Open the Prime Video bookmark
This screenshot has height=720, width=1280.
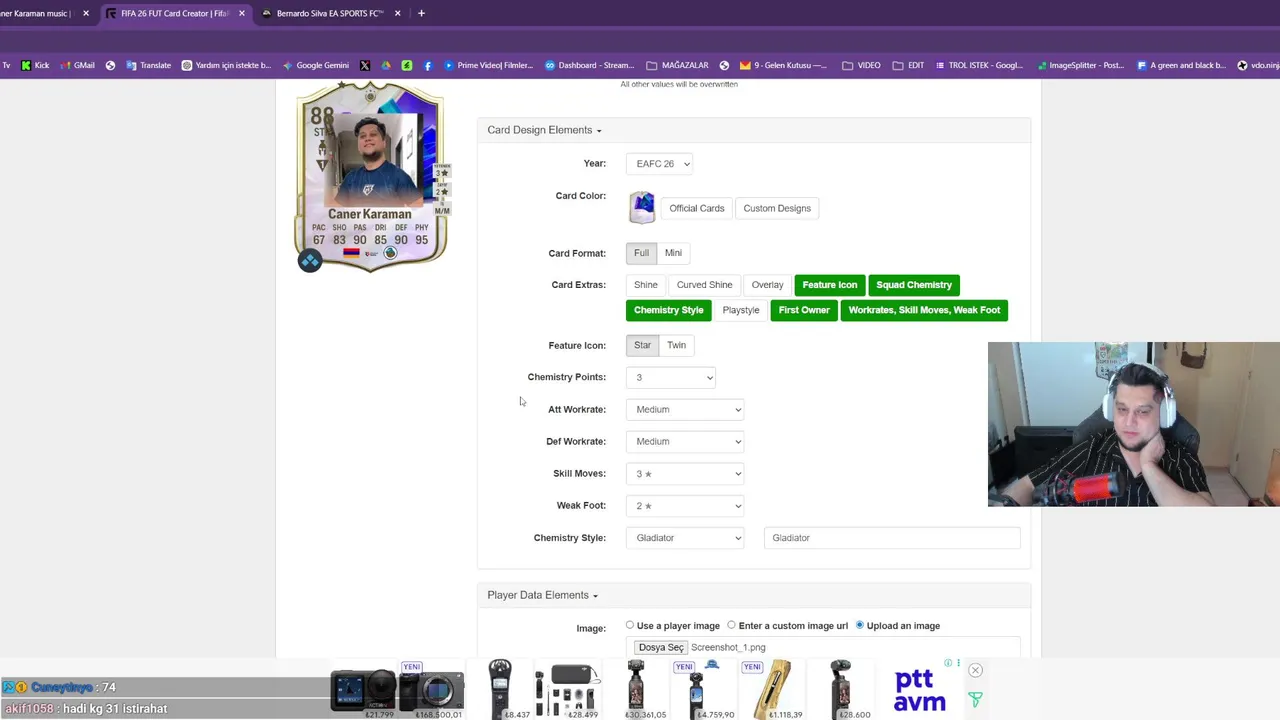(x=488, y=65)
